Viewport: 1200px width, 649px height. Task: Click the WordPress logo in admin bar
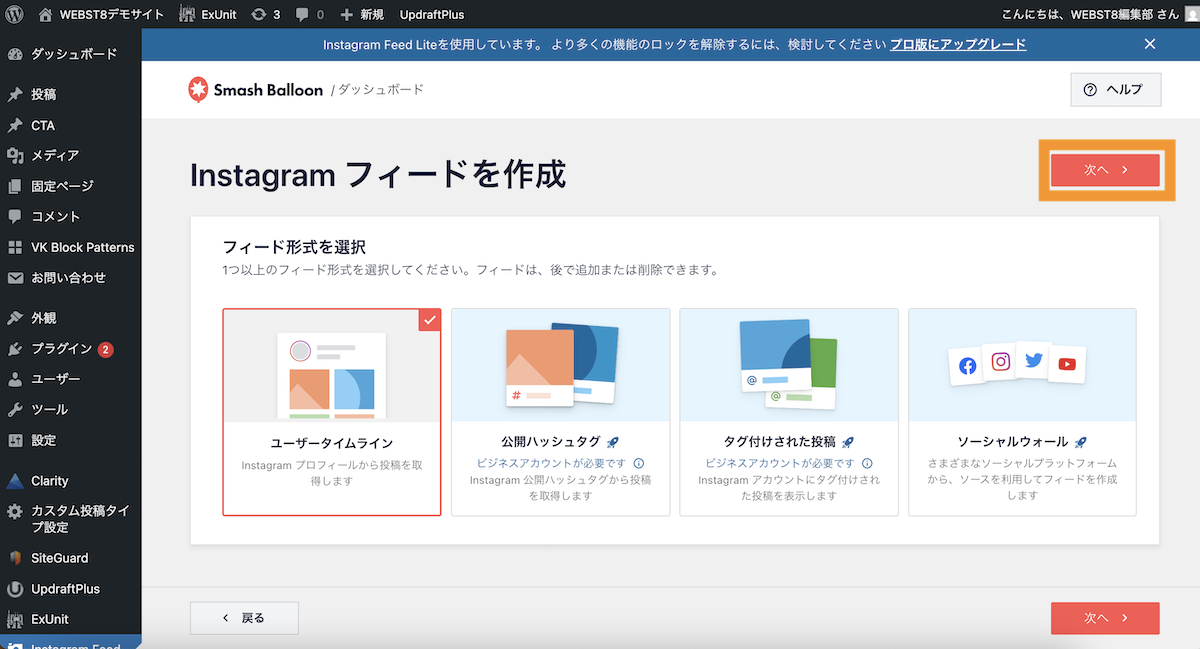[x=15, y=15]
